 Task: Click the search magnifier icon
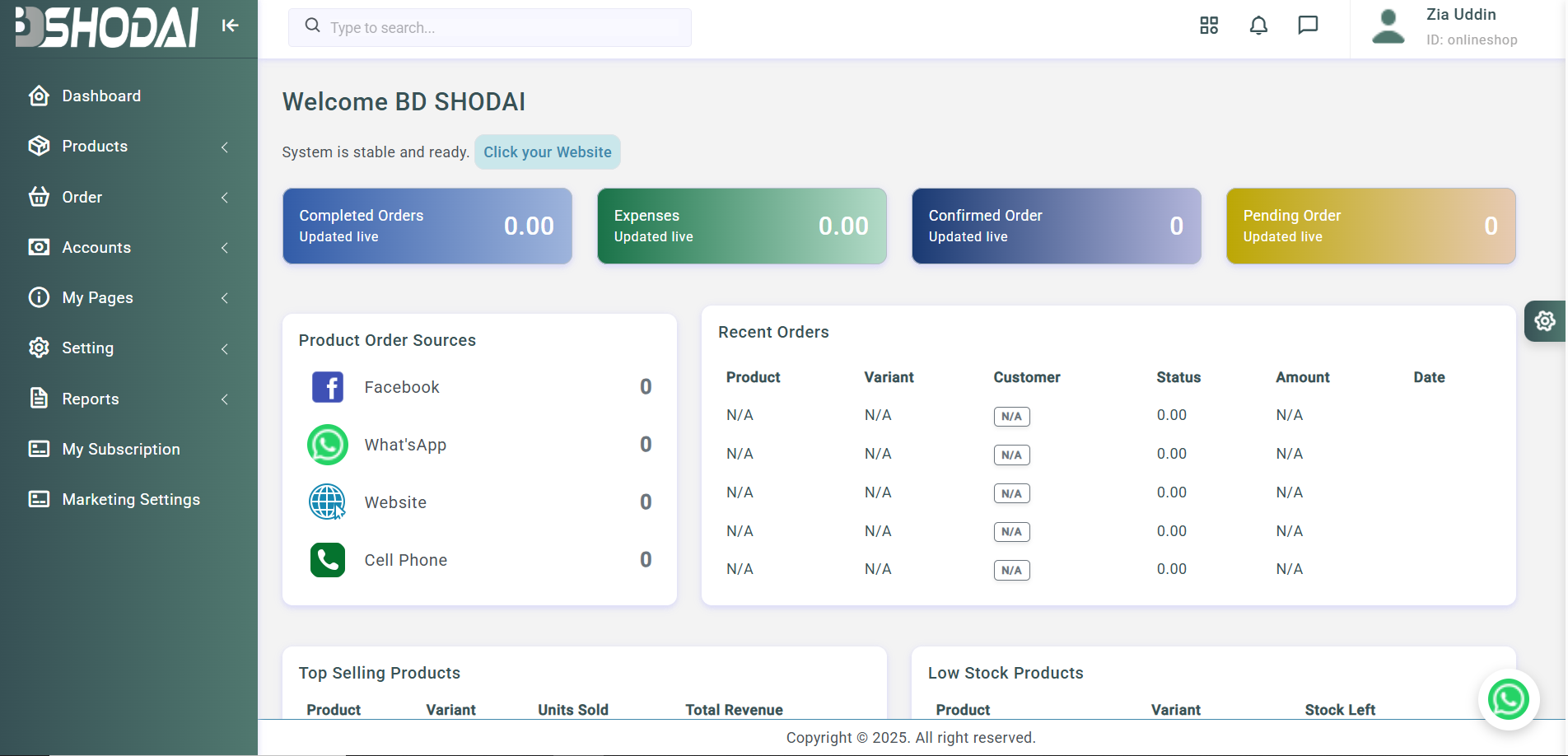[x=312, y=26]
